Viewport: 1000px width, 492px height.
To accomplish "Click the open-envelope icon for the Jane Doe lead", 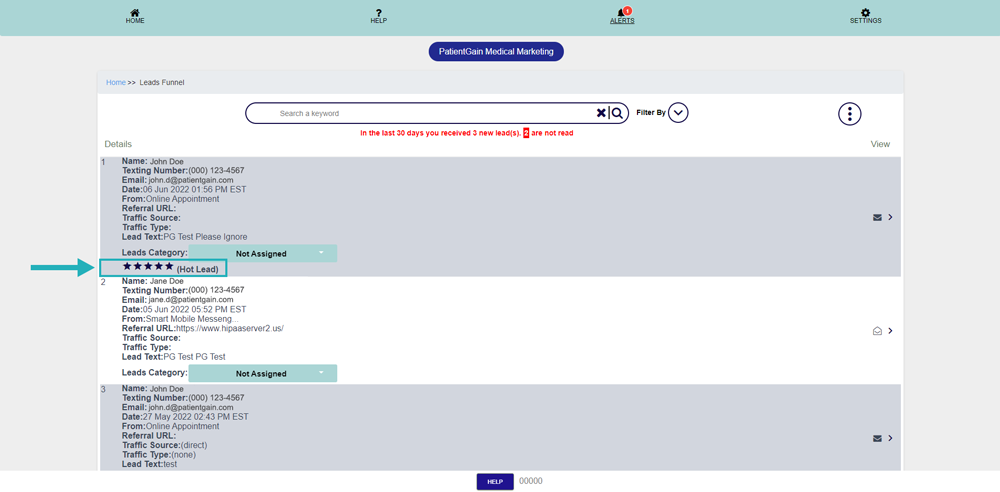I will (877, 331).
